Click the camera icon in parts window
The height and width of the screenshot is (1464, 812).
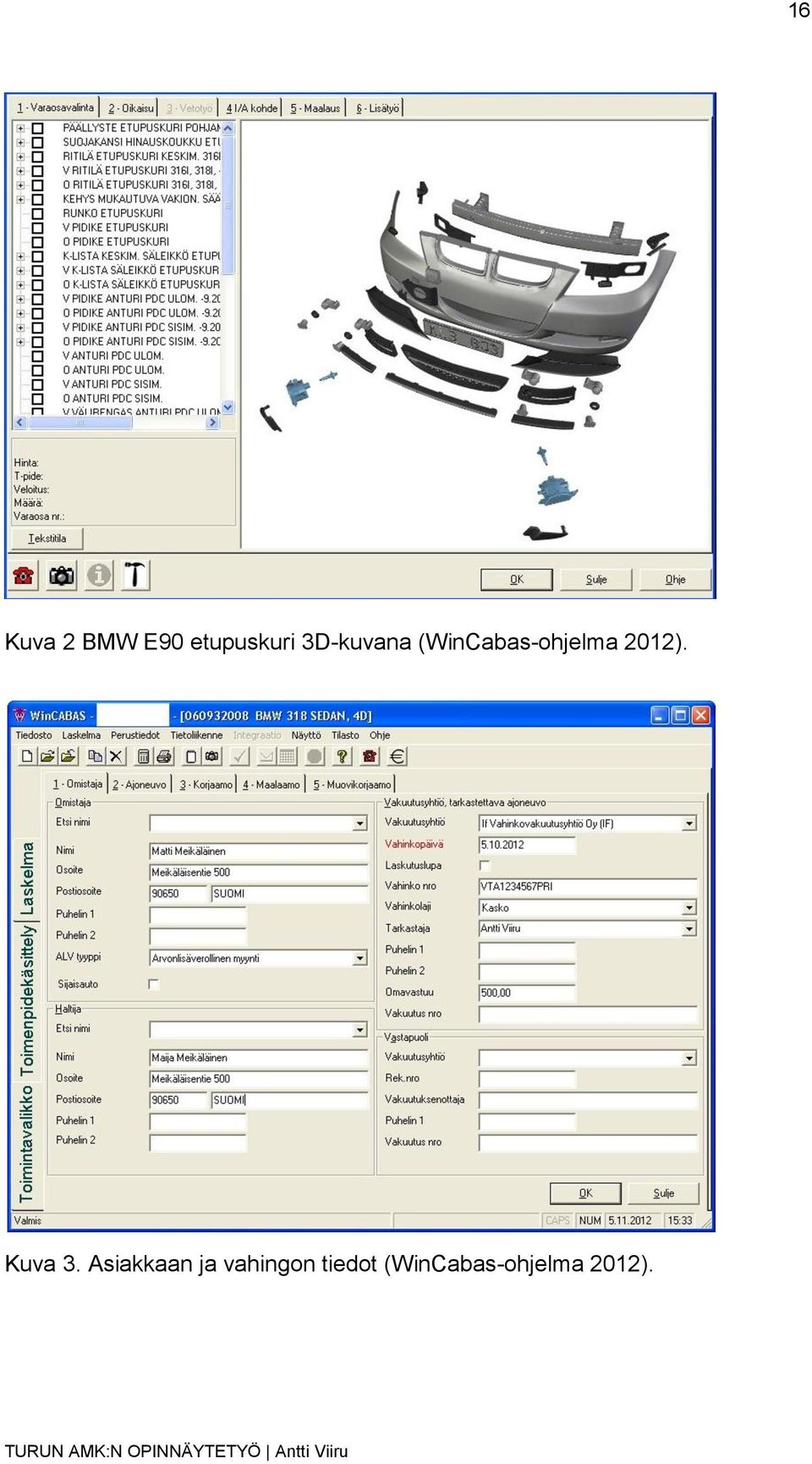61,575
